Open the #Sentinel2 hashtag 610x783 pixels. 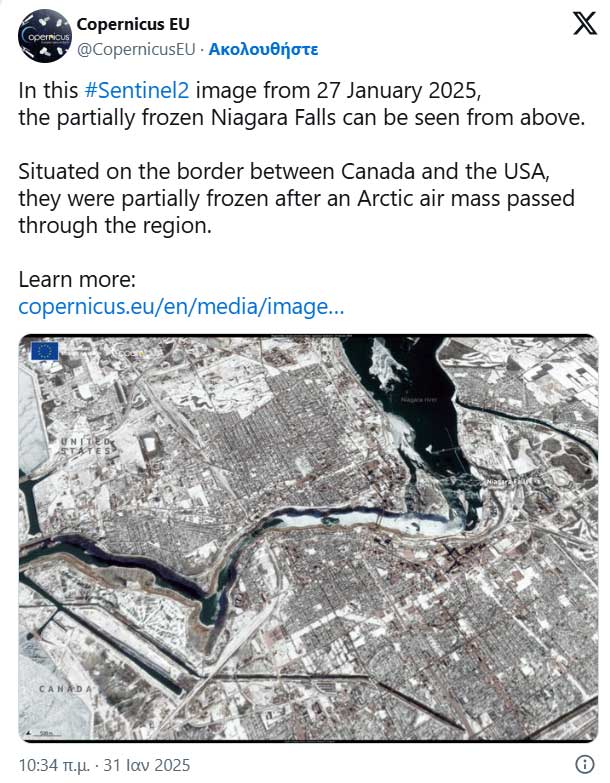click(x=137, y=89)
